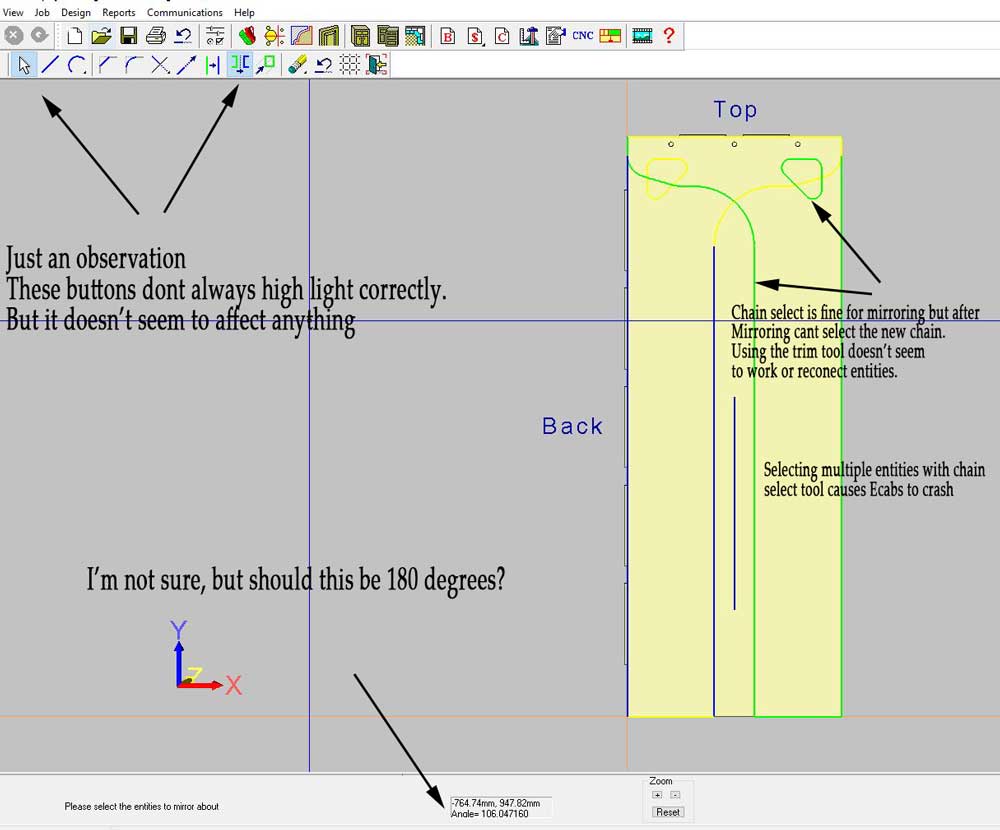The height and width of the screenshot is (830, 1000).
Task: Open file using the folder icon
Action: (101, 36)
